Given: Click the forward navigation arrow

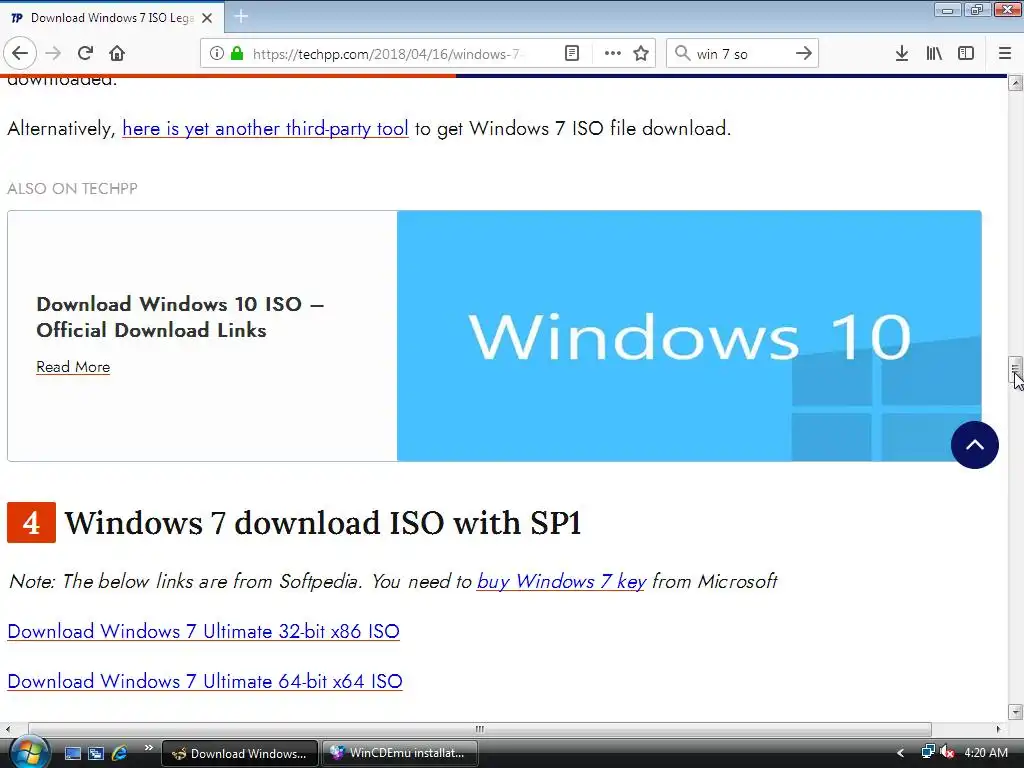Looking at the screenshot, I should 53,53.
